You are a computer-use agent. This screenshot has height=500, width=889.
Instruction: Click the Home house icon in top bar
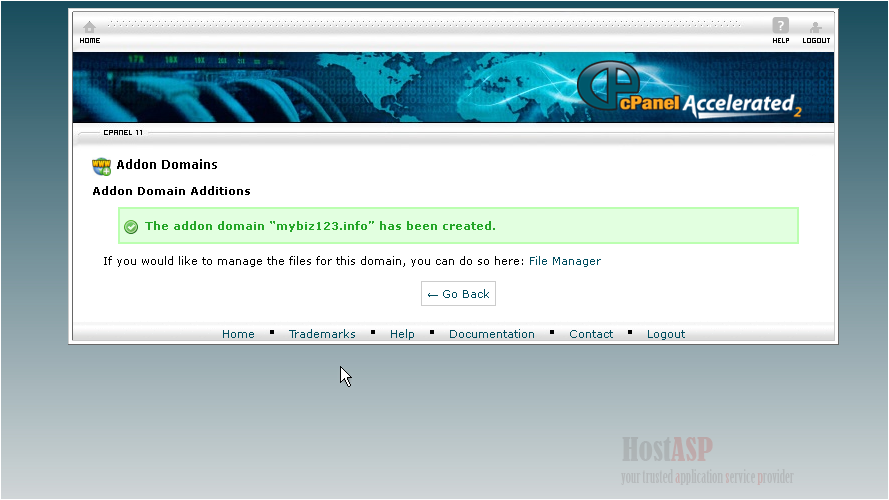coord(89,28)
